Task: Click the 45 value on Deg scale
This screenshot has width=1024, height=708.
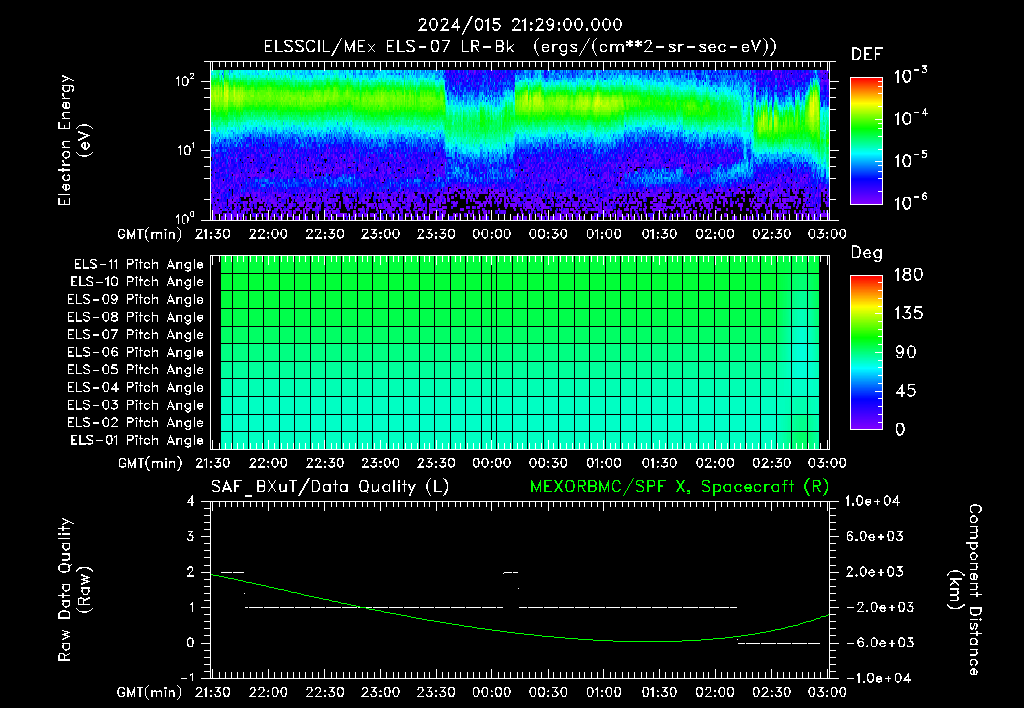Action: 906,391
